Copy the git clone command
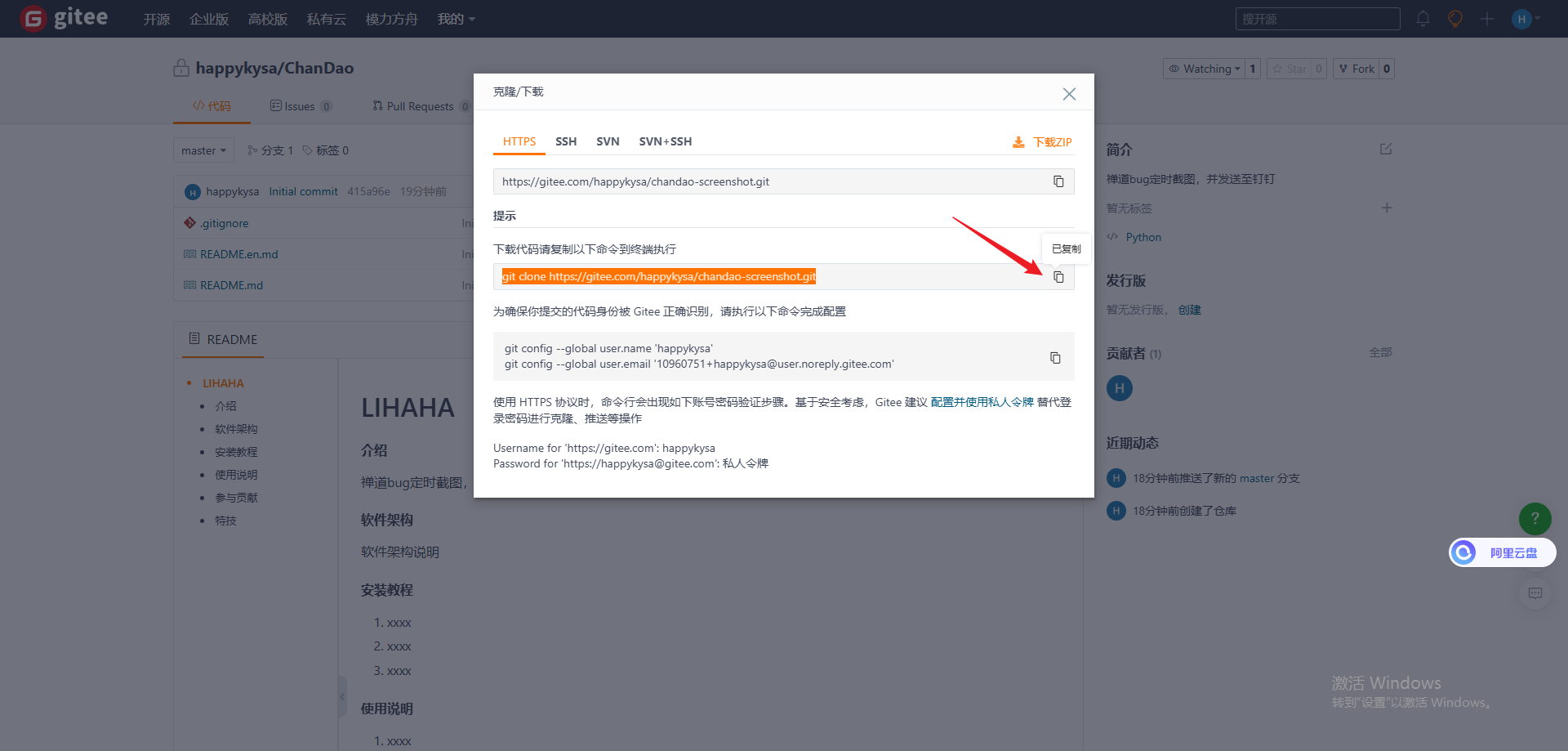Viewport: 1568px width, 751px height. 1058,277
